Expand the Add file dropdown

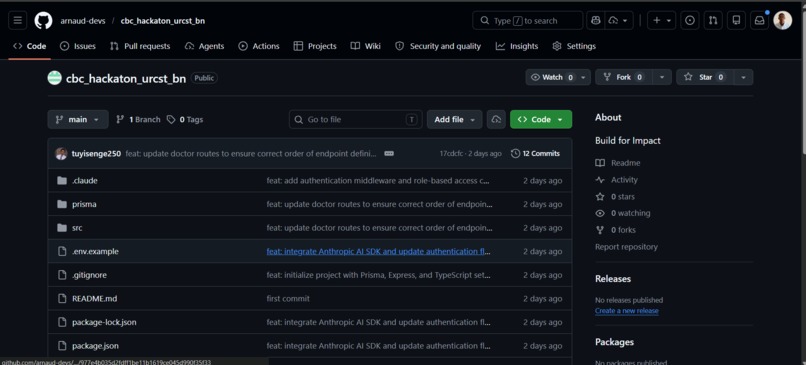click(454, 119)
